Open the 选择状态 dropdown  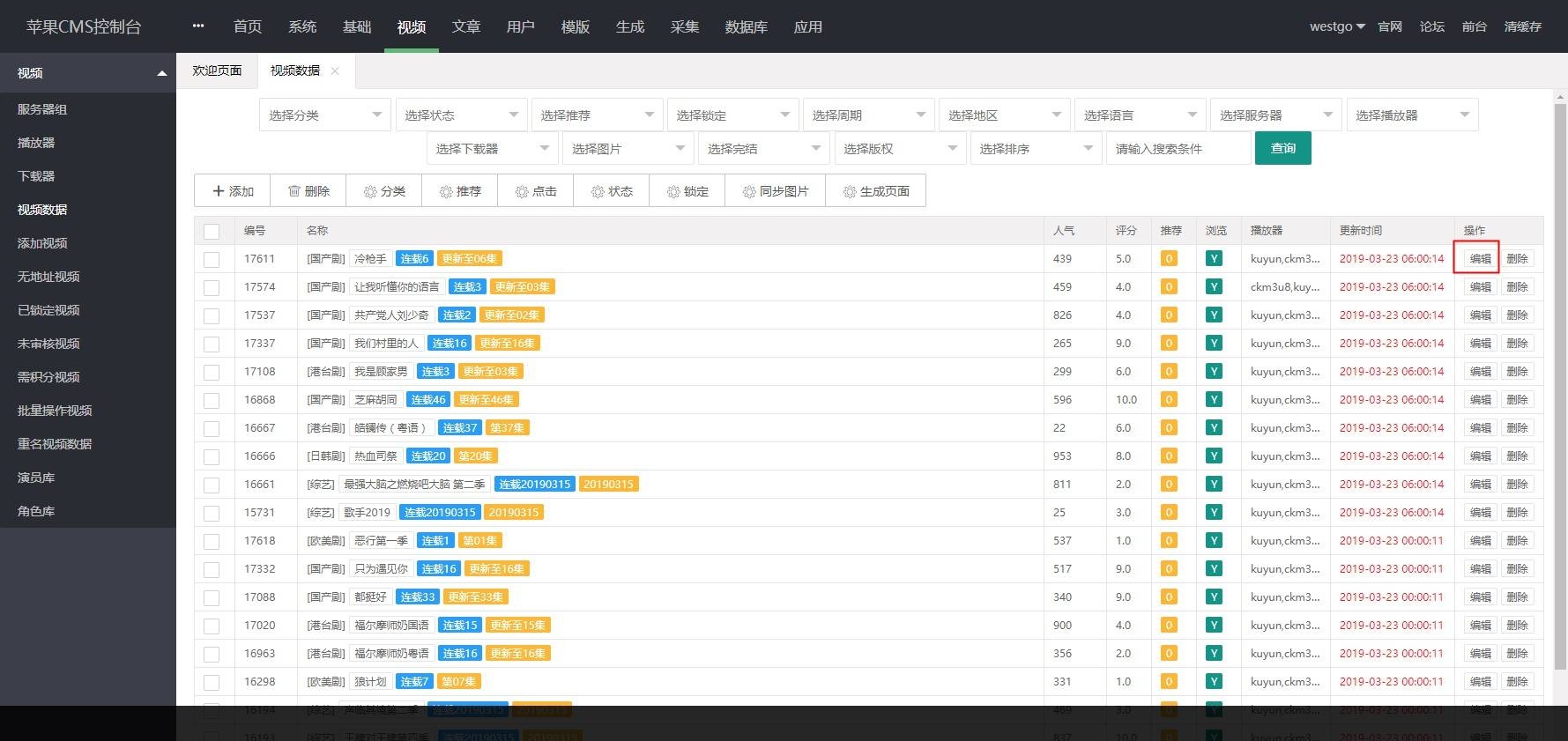point(461,115)
